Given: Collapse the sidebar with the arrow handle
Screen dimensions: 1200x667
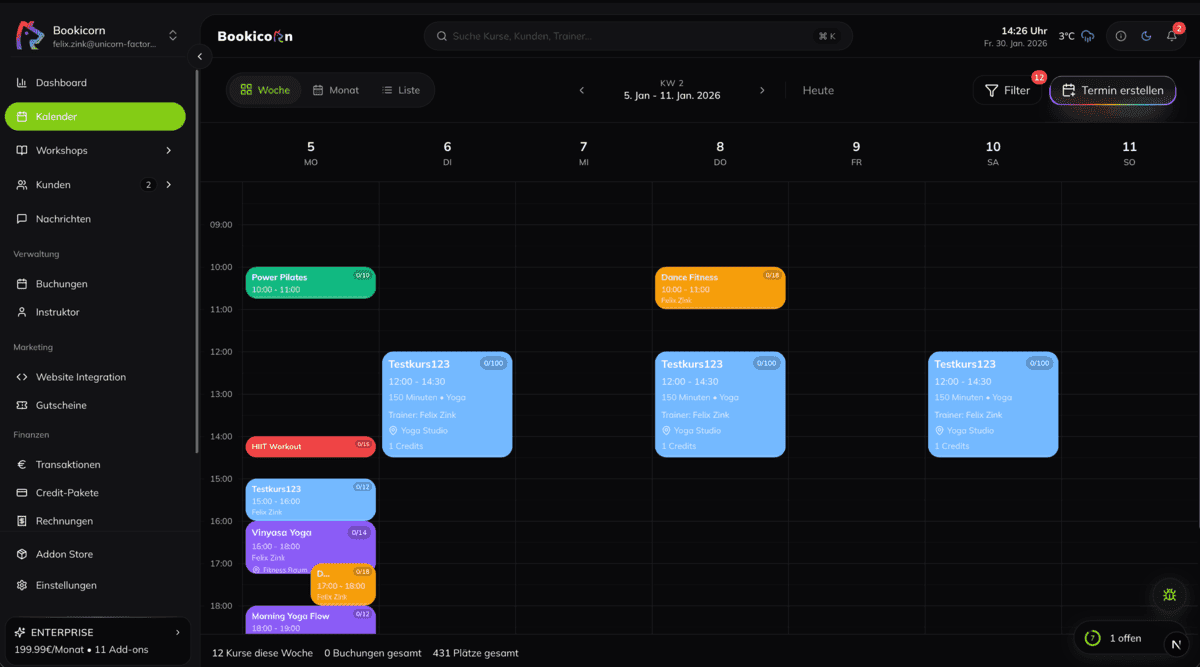Looking at the screenshot, I should [x=200, y=57].
